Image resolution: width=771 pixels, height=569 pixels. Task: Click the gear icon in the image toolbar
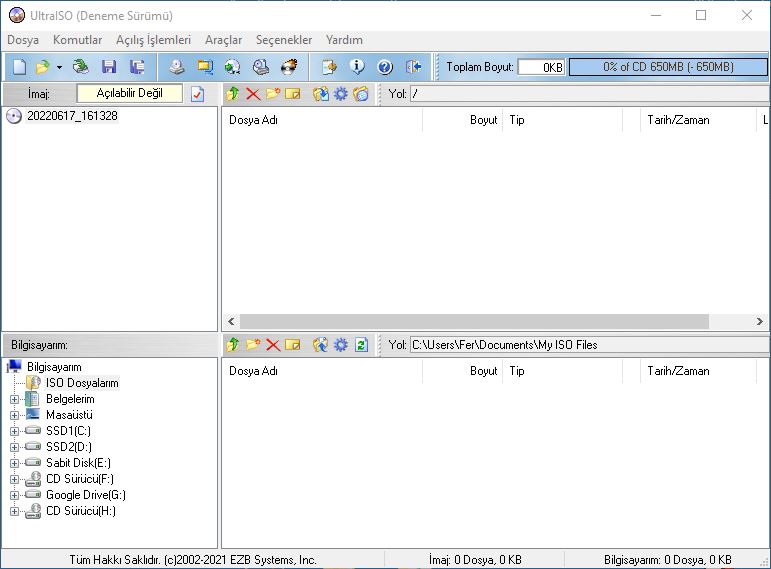[341, 93]
